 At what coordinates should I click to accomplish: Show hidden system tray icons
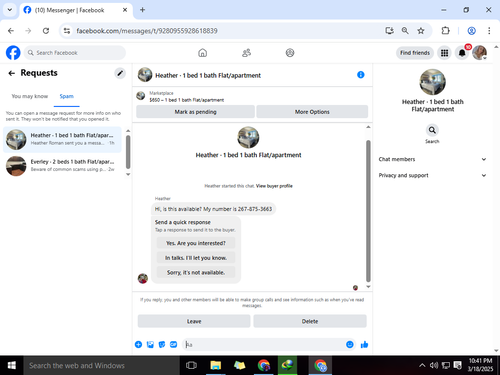coord(422,366)
